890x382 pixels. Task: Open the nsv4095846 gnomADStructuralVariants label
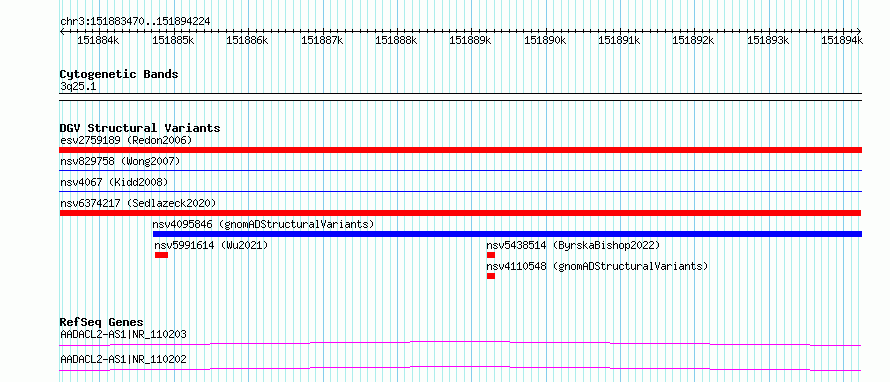tap(263, 225)
